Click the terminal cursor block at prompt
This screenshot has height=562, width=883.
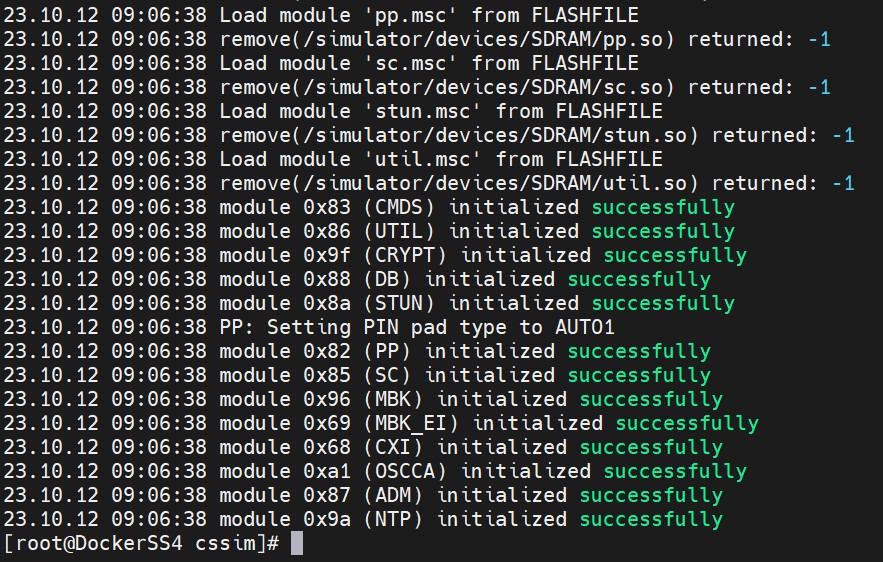tap(297, 543)
